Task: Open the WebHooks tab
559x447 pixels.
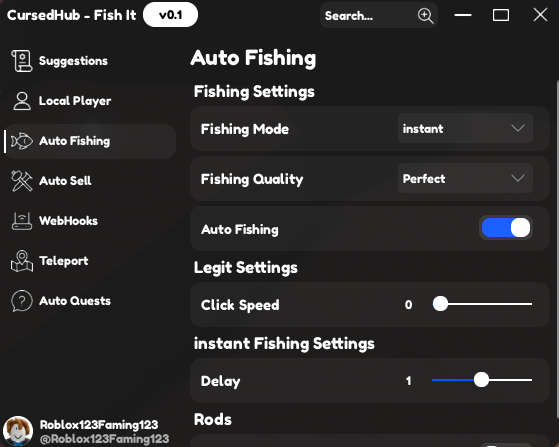Action: coord(90,221)
